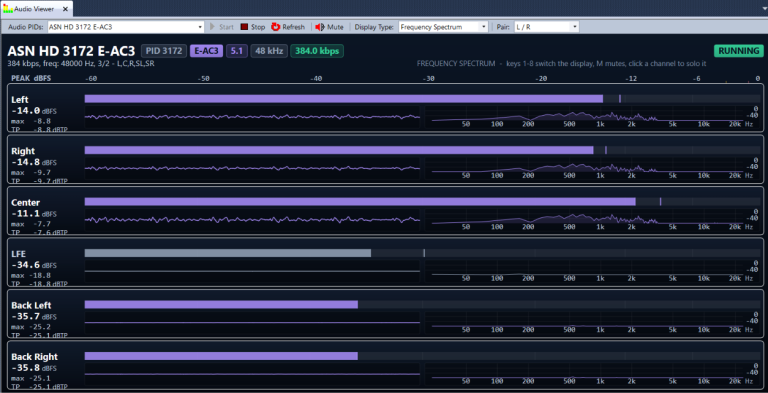Click the Center -11.1 dBFS reading

[33, 214]
